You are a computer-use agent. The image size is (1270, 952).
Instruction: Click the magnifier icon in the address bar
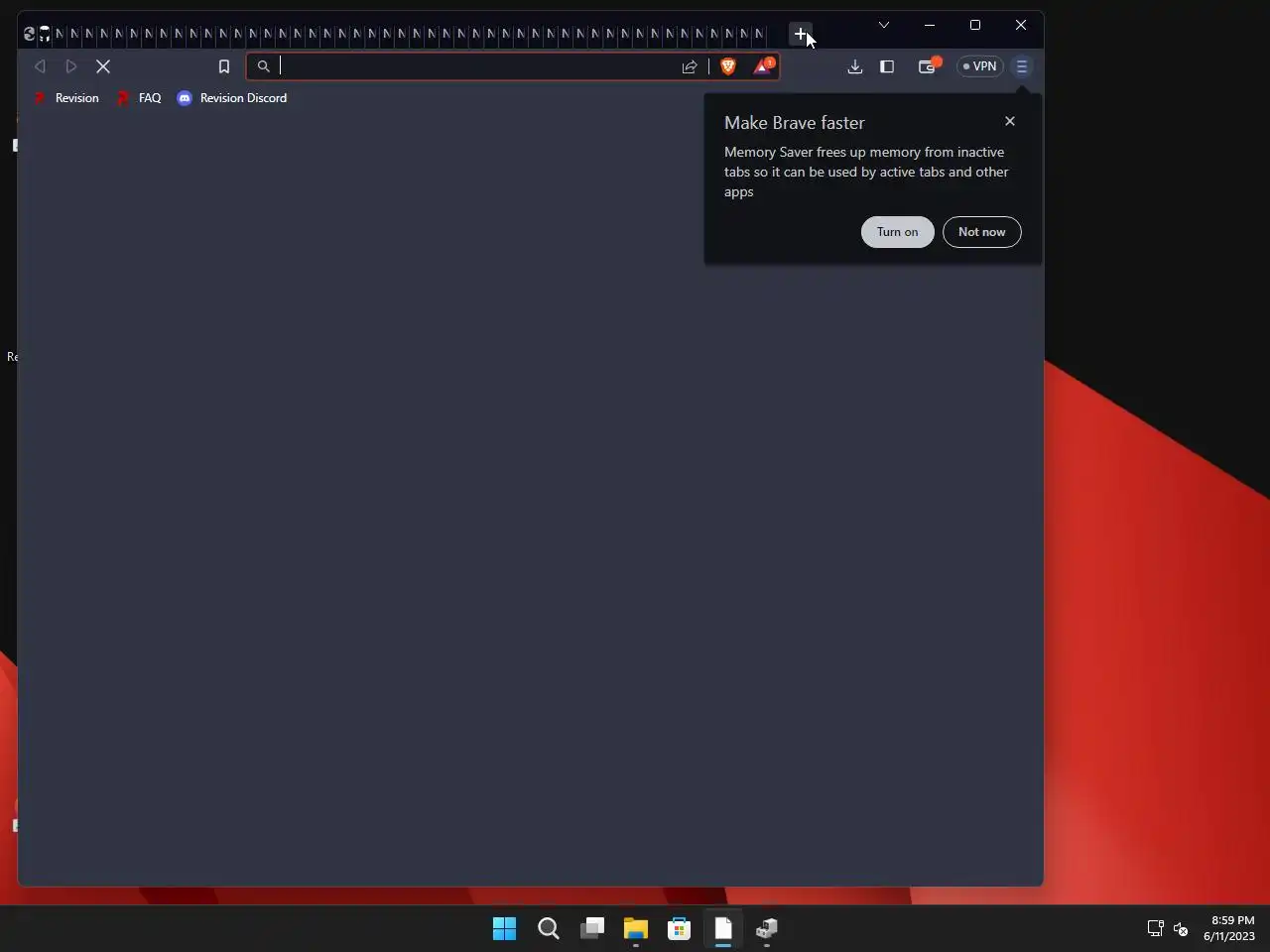pyautogui.click(x=264, y=66)
